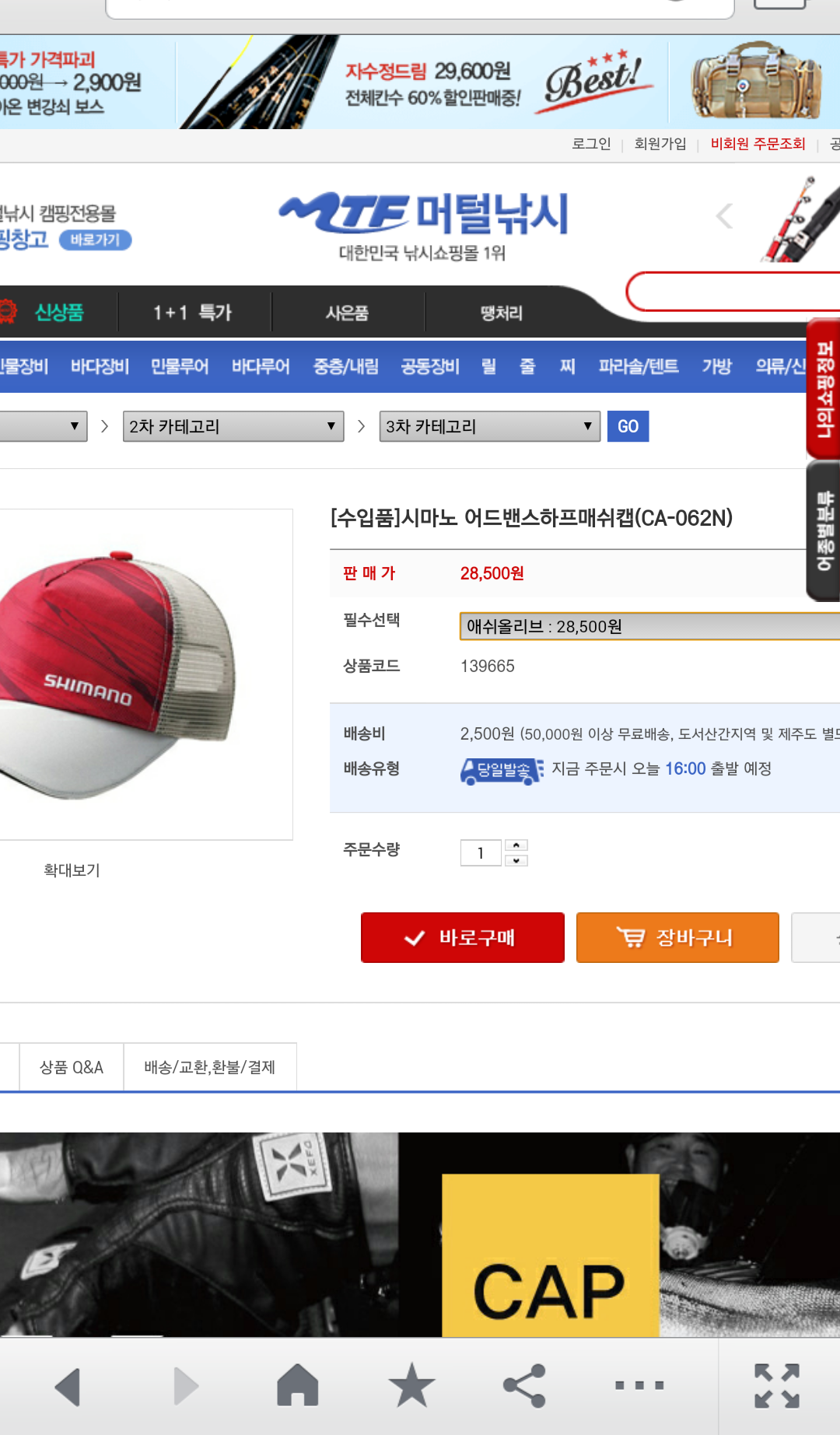Image resolution: width=840 pixels, height=1435 pixels.
Task: Click the red-outlined search input field
Action: coord(733,292)
